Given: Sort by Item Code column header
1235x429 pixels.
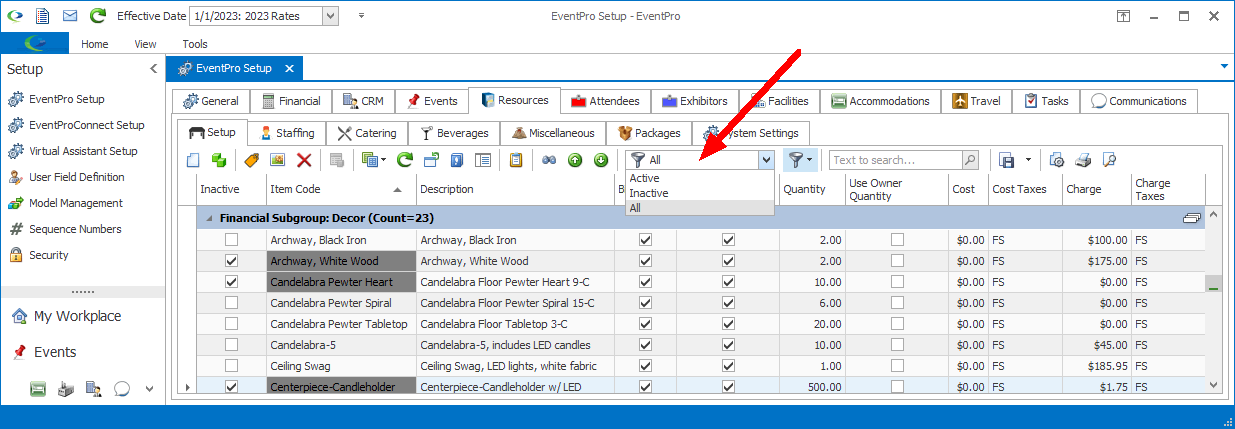Looking at the screenshot, I should (x=339, y=189).
